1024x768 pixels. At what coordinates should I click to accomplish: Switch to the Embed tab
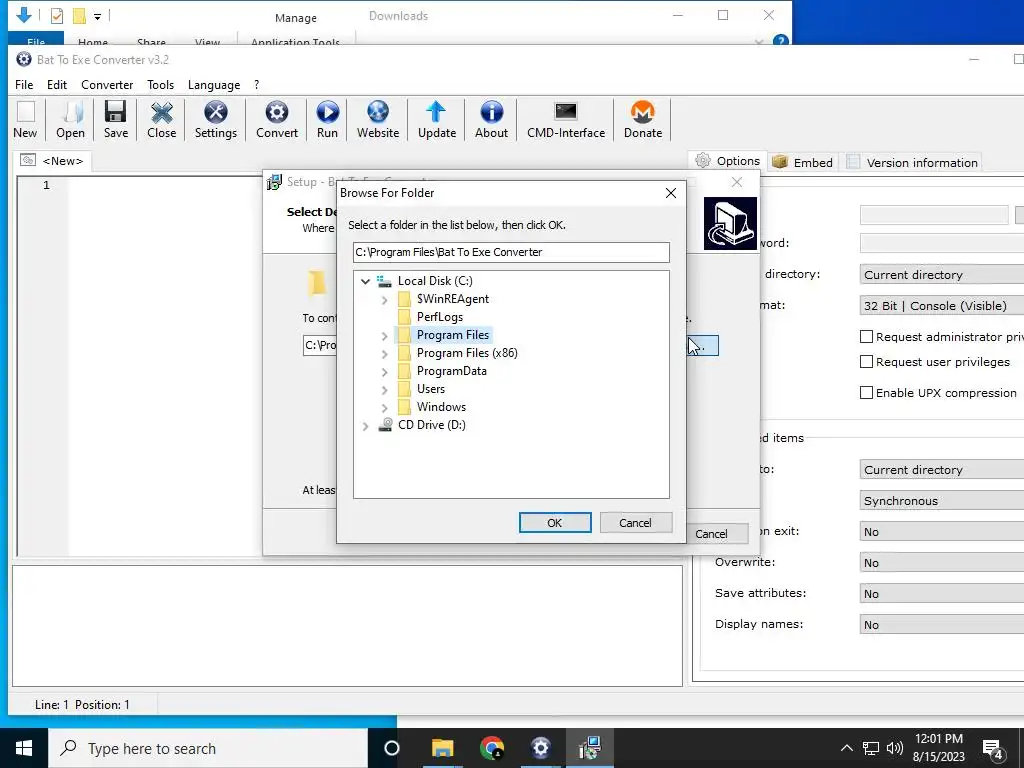(x=802, y=163)
